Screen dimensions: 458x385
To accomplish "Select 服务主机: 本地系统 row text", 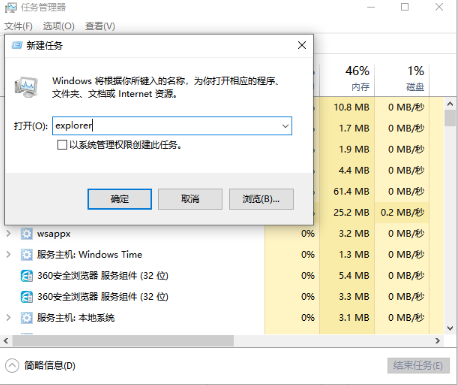I will [x=76, y=318].
